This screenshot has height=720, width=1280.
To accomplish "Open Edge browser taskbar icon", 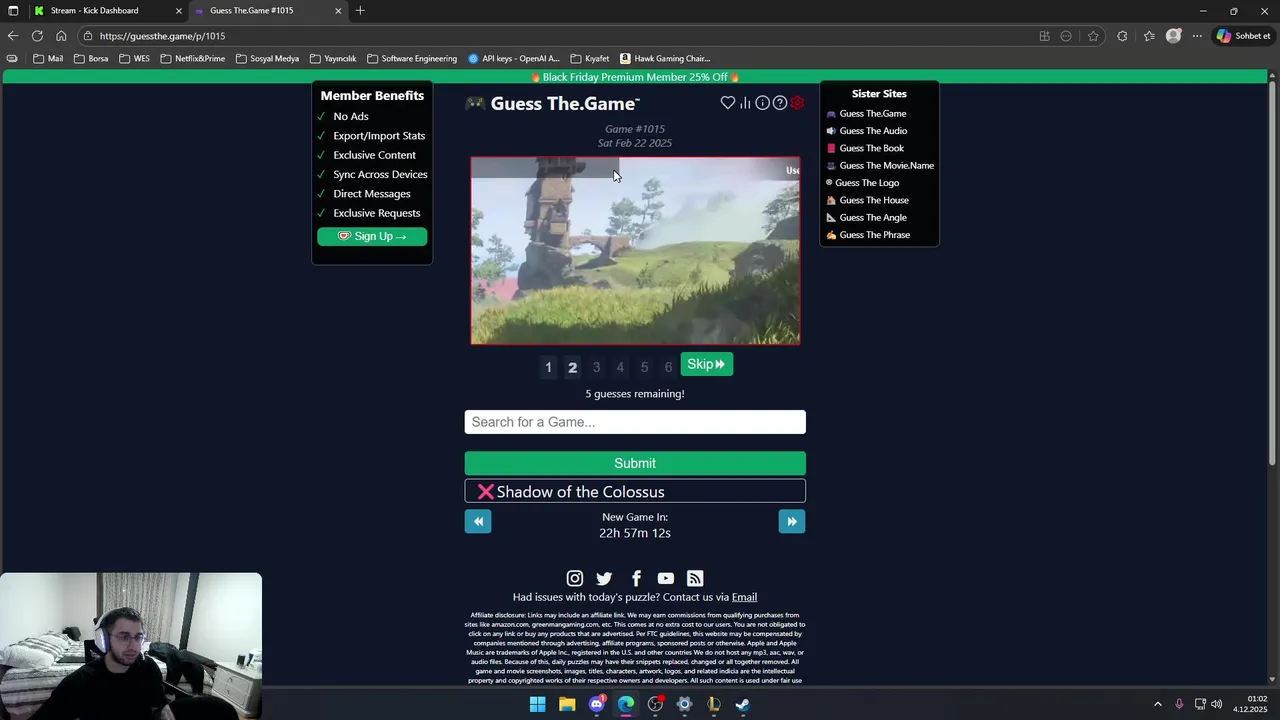I will [626, 704].
